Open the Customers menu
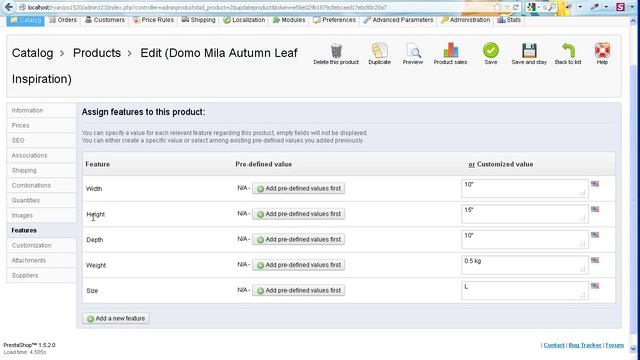640x360 pixels. [x=105, y=20]
